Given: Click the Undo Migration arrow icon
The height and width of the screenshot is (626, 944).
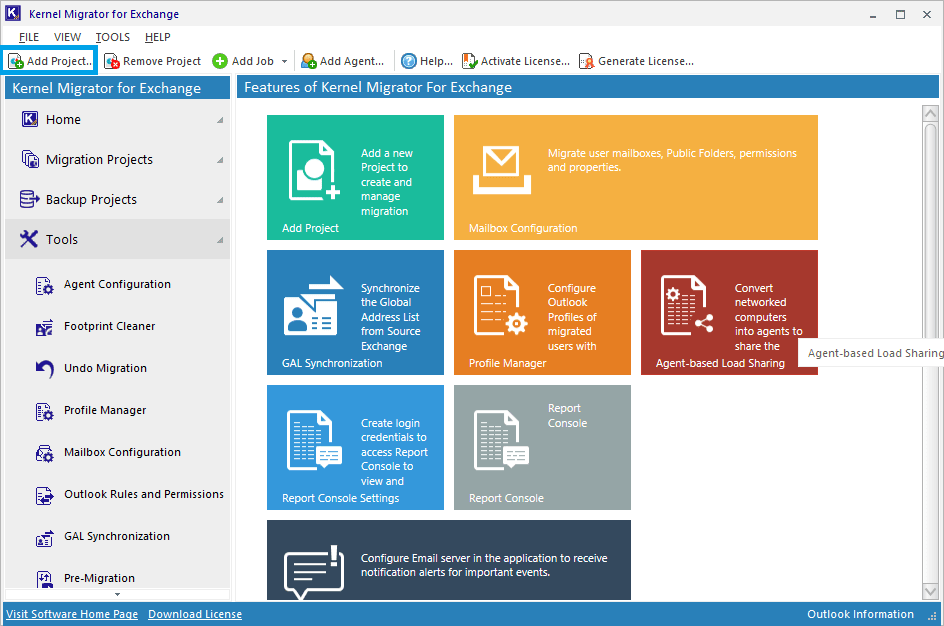Looking at the screenshot, I should click(x=44, y=369).
